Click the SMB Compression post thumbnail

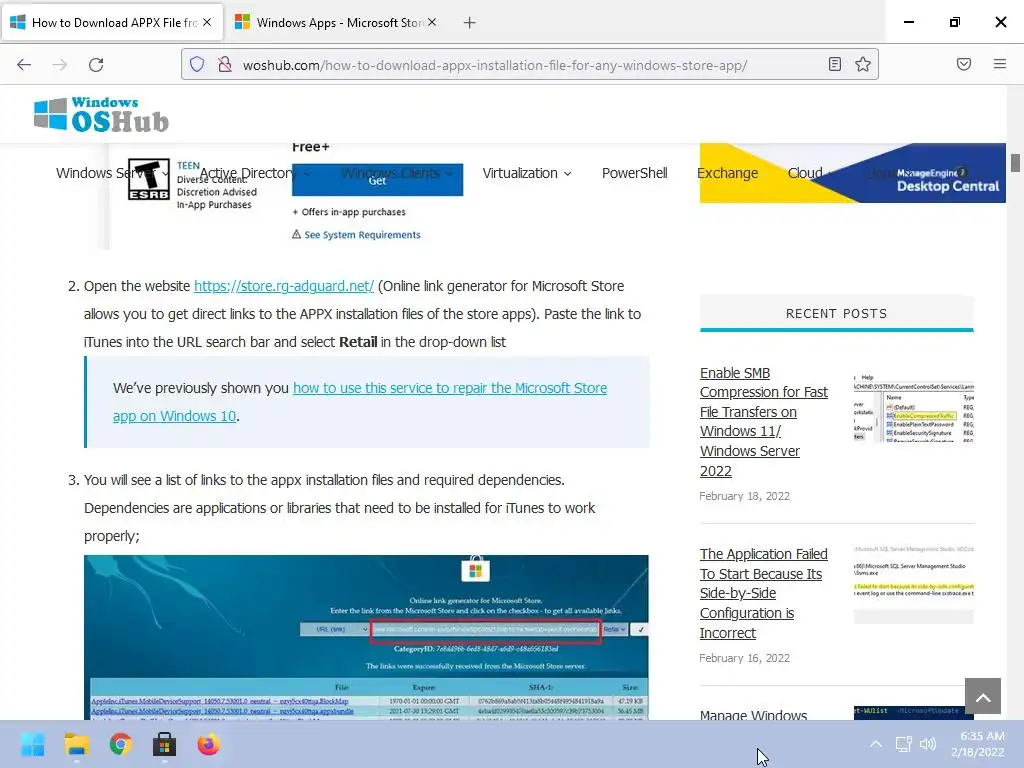coord(914,408)
